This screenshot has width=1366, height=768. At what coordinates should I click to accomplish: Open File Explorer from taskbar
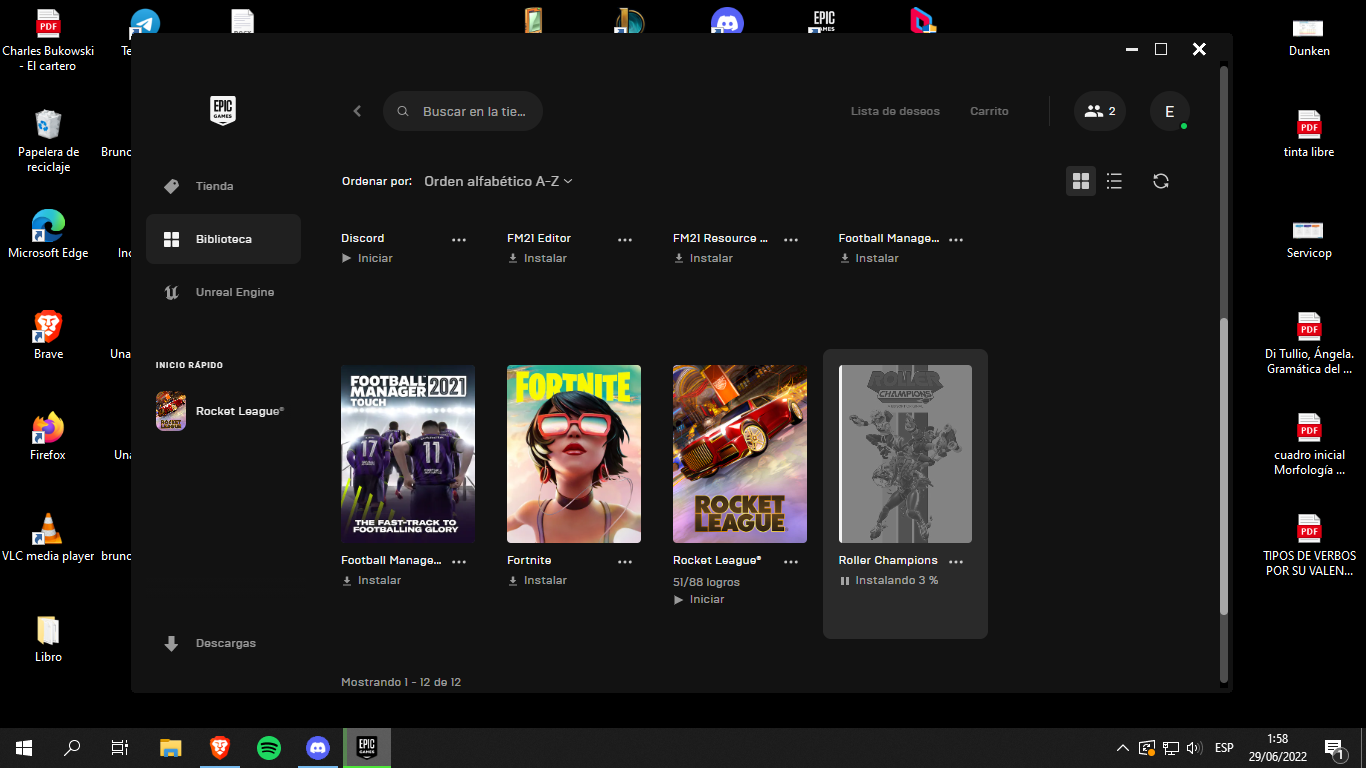point(171,747)
